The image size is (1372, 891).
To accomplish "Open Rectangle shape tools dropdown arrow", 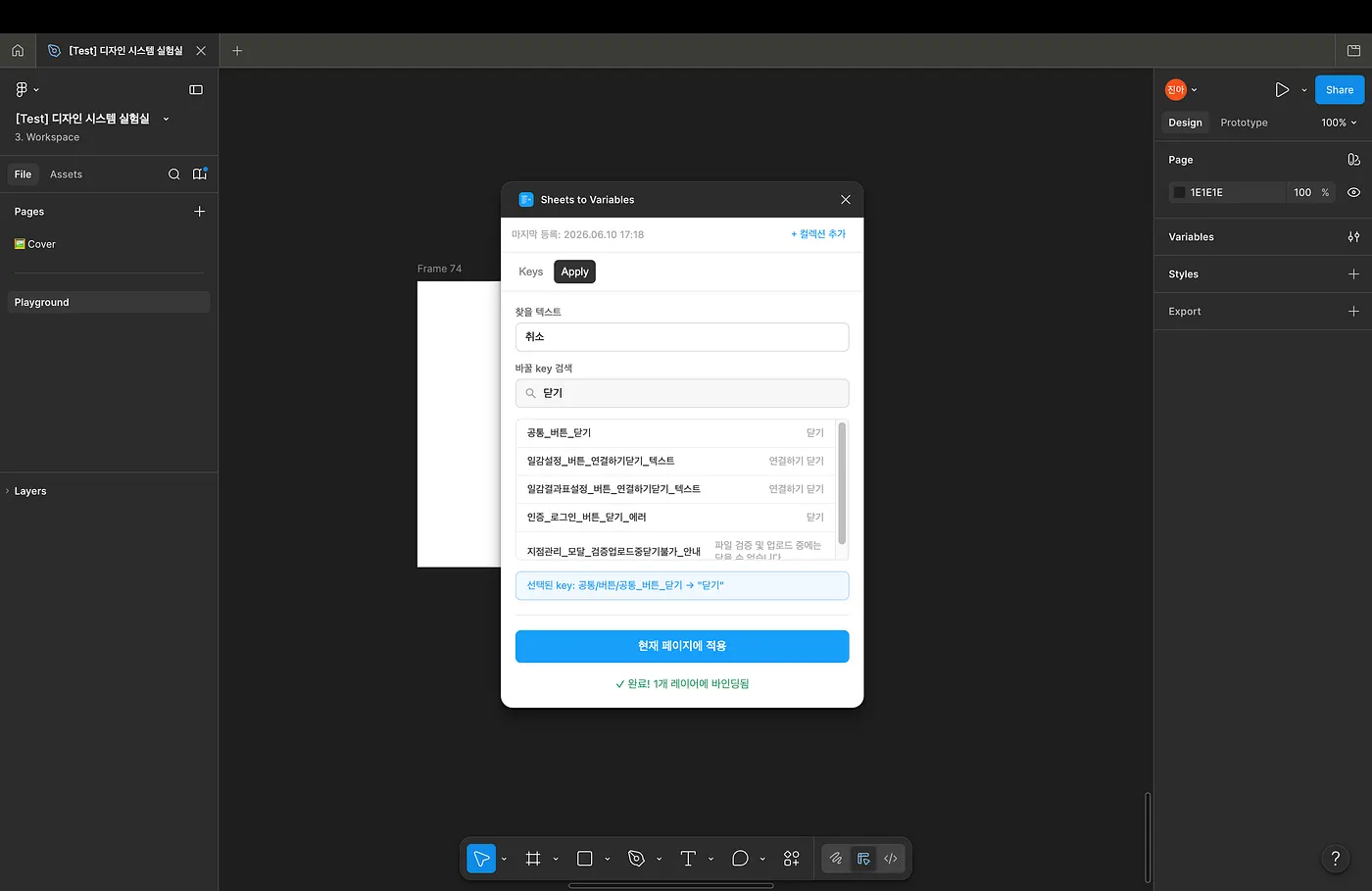I will coord(608,860).
